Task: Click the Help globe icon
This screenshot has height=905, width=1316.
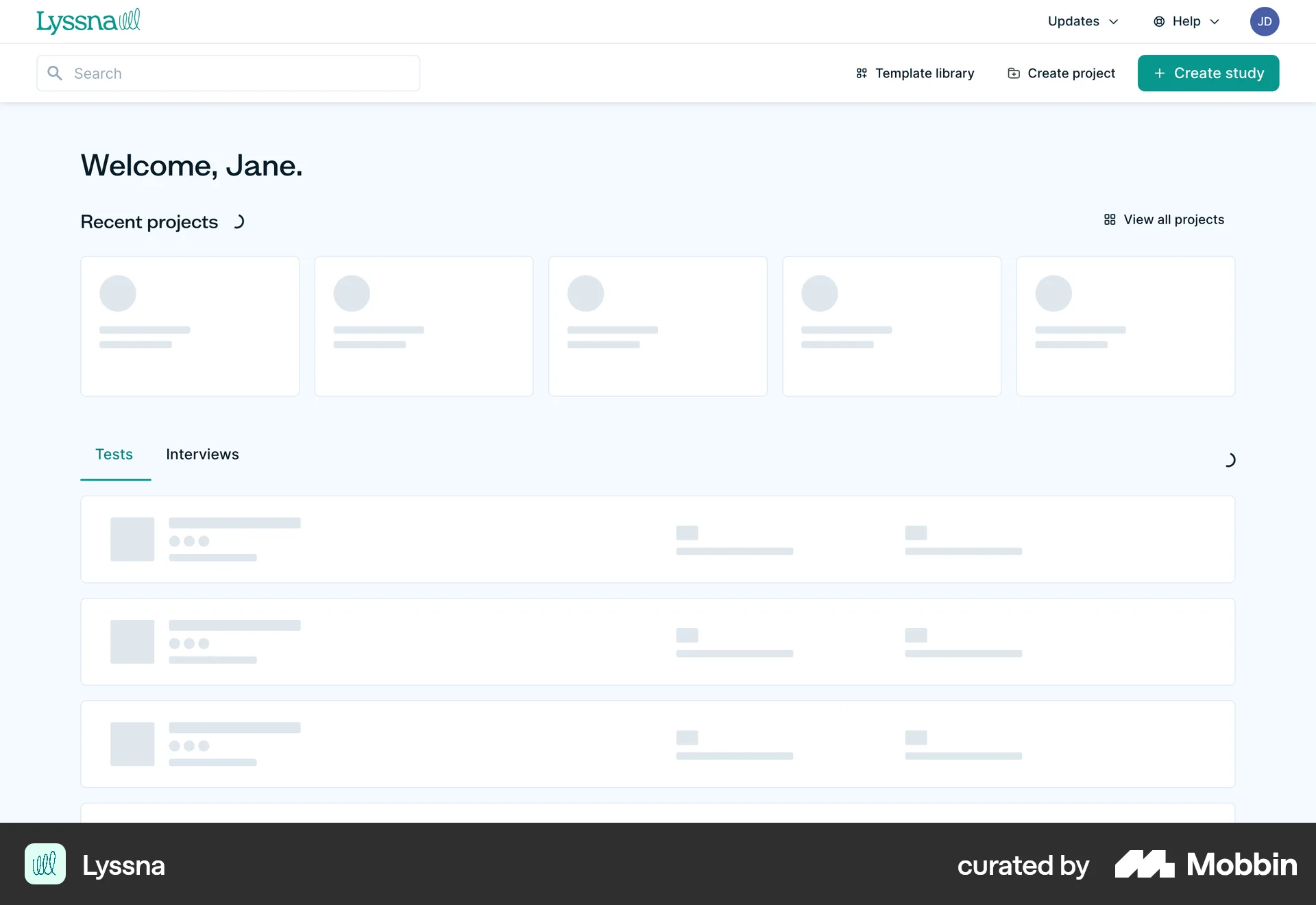Action: [1158, 21]
